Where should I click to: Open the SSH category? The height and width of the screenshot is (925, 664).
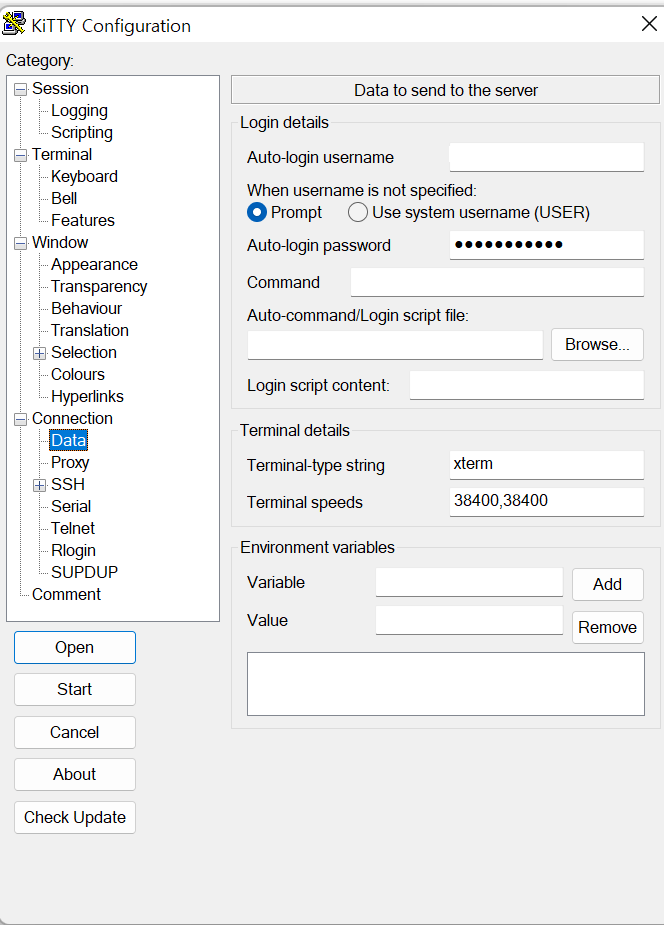(68, 484)
